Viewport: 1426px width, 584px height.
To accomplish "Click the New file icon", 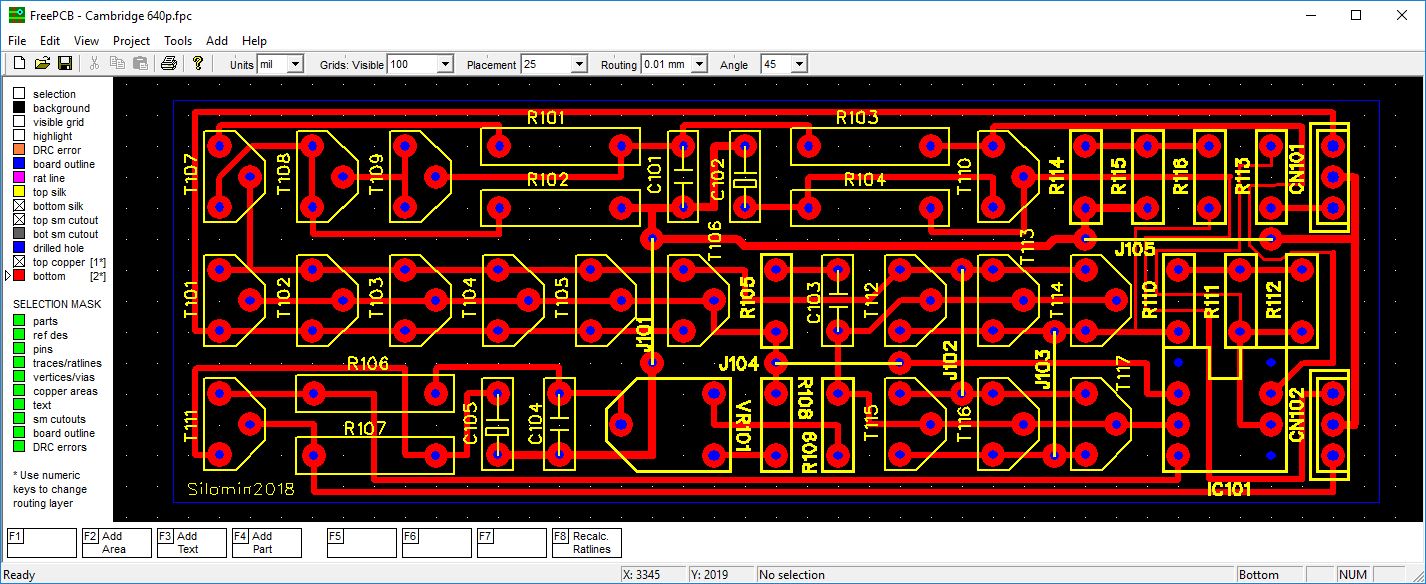I will point(19,63).
